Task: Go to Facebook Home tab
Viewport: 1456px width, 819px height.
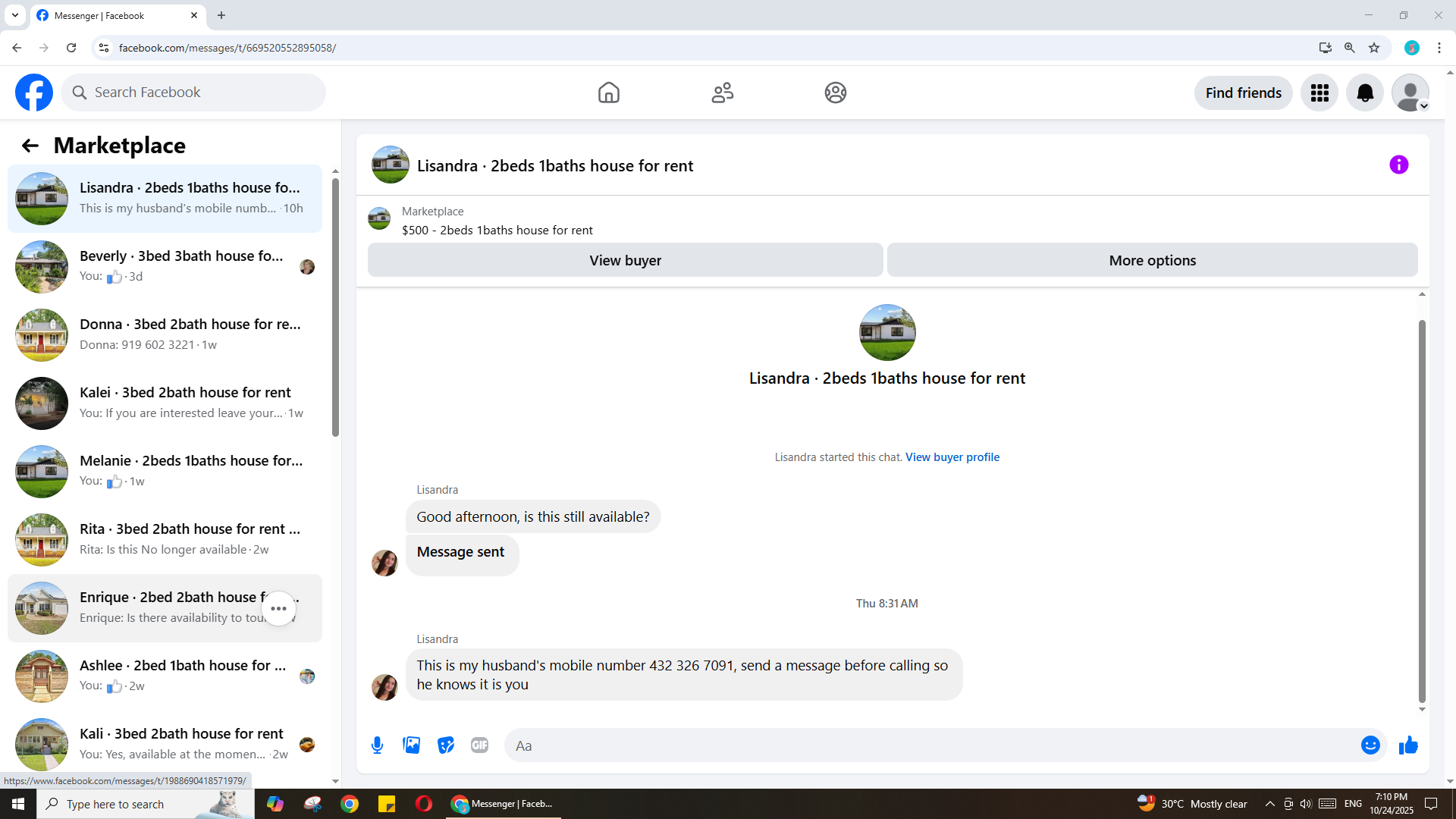Action: (608, 93)
